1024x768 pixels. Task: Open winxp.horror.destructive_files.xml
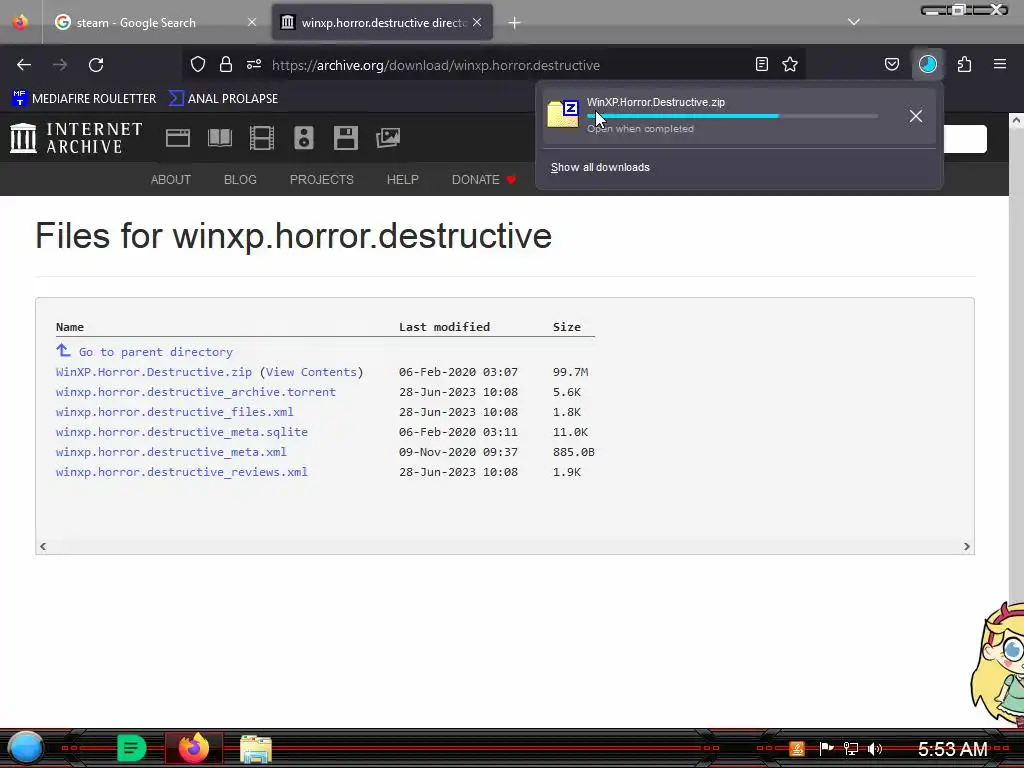[x=174, y=412]
